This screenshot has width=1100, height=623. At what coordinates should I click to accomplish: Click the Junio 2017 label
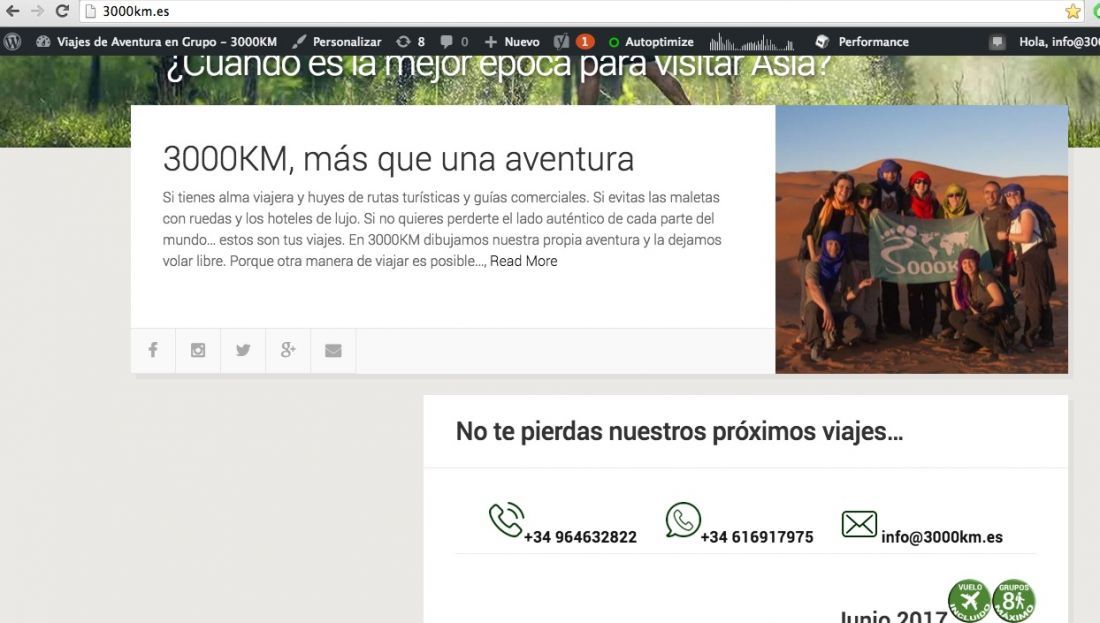pos(893,617)
